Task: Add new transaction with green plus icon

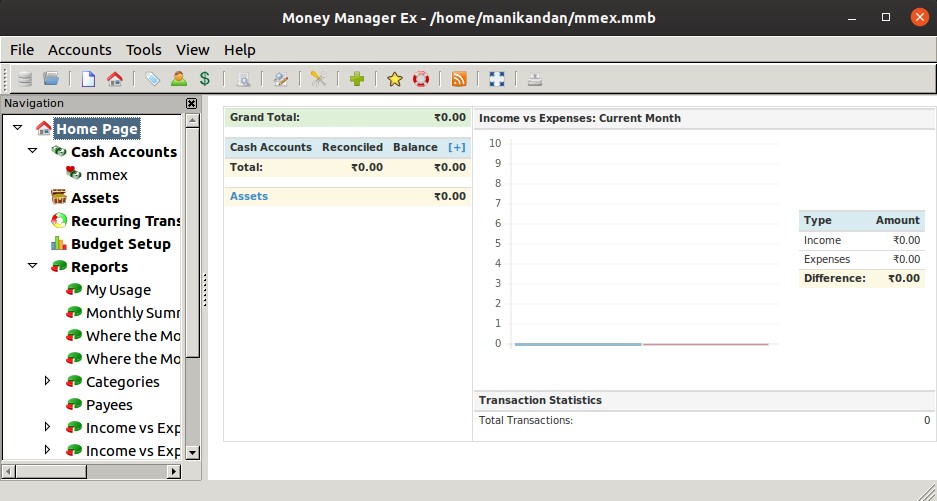Action: (x=357, y=78)
